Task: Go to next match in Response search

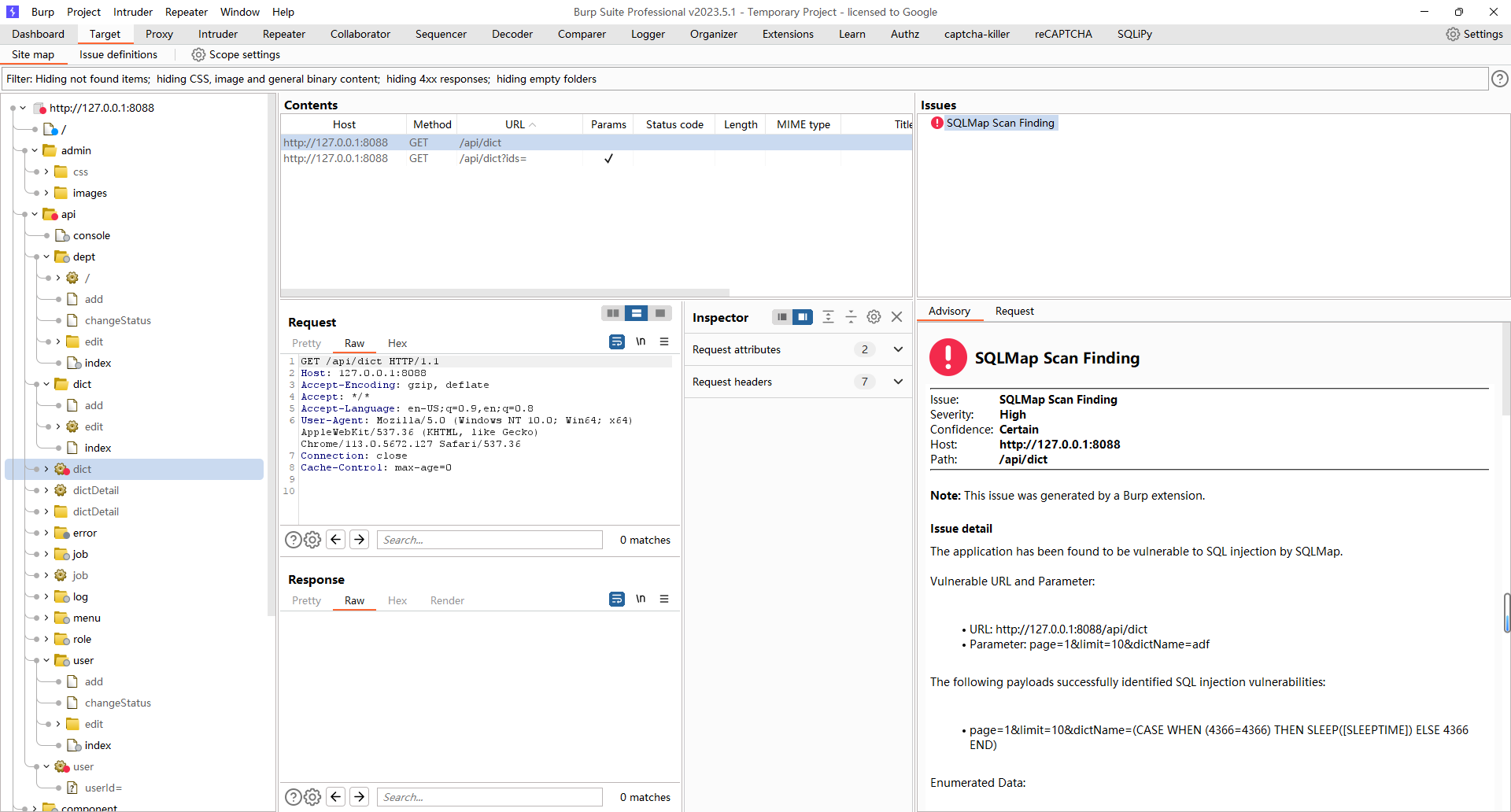Action: [360, 797]
